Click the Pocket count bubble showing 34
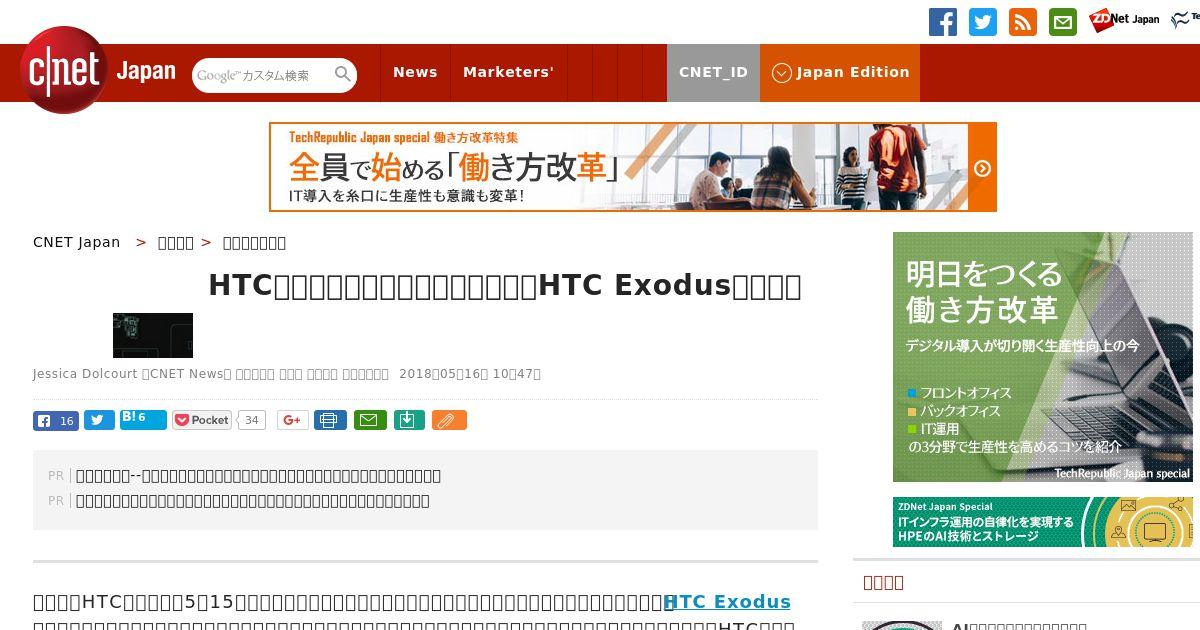Screen dimensions: 1200x630 tap(252, 420)
